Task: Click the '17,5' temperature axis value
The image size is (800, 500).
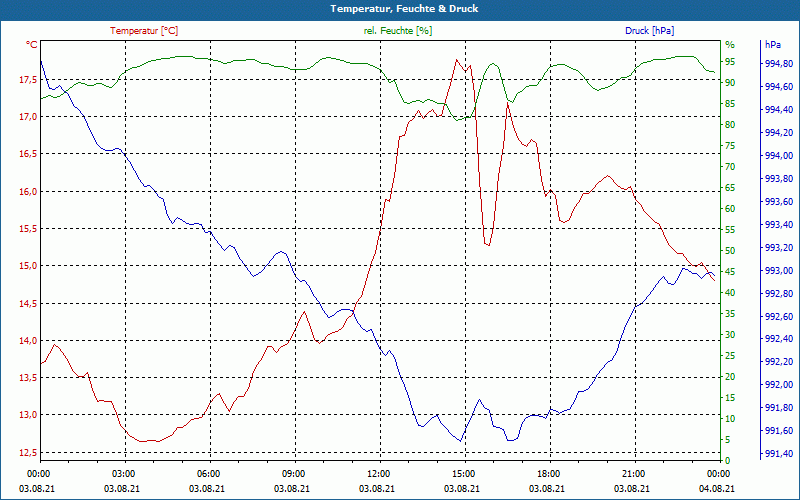Action: click(28, 79)
